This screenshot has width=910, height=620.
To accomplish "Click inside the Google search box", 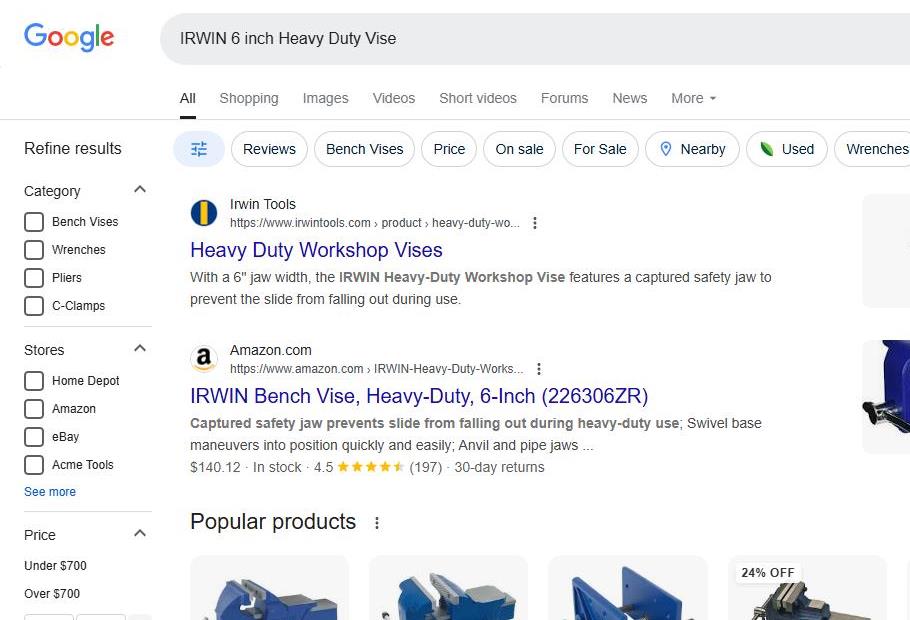I will (534, 38).
